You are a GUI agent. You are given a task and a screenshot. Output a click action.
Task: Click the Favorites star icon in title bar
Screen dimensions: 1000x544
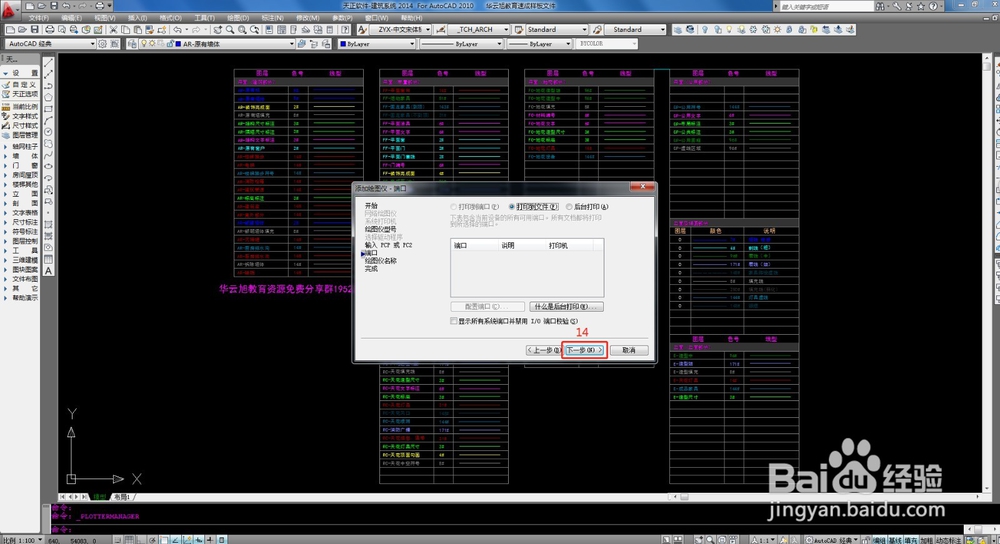point(920,6)
